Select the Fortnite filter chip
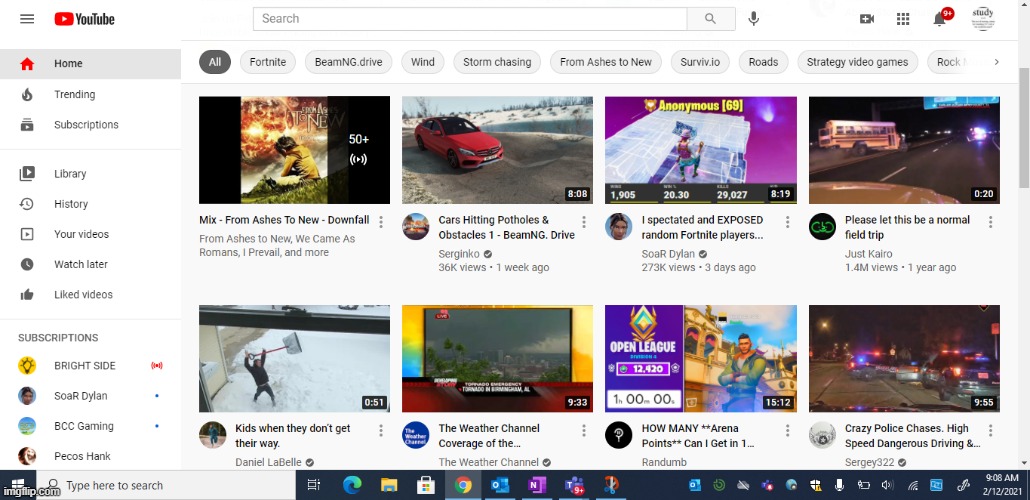Screen dimensions: 1030x500 coord(268,62)
